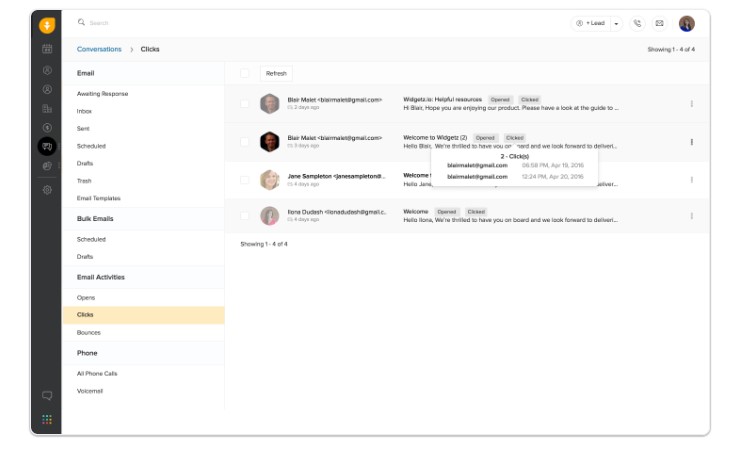Screen dimensions: 749x452
Task: Expand the dropdown arrow next to + Lead
Action: pyautogui.click(x=616, y=23)
